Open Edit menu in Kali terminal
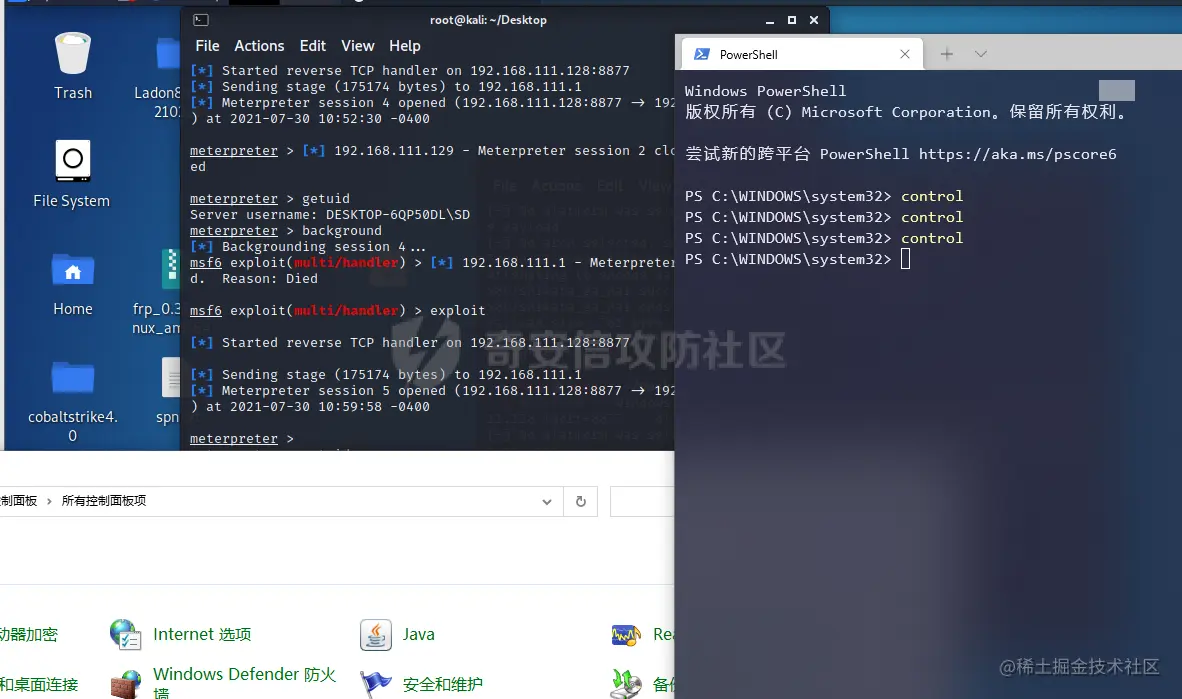The width and height of the screenshot is (1182, 699). 313,46
